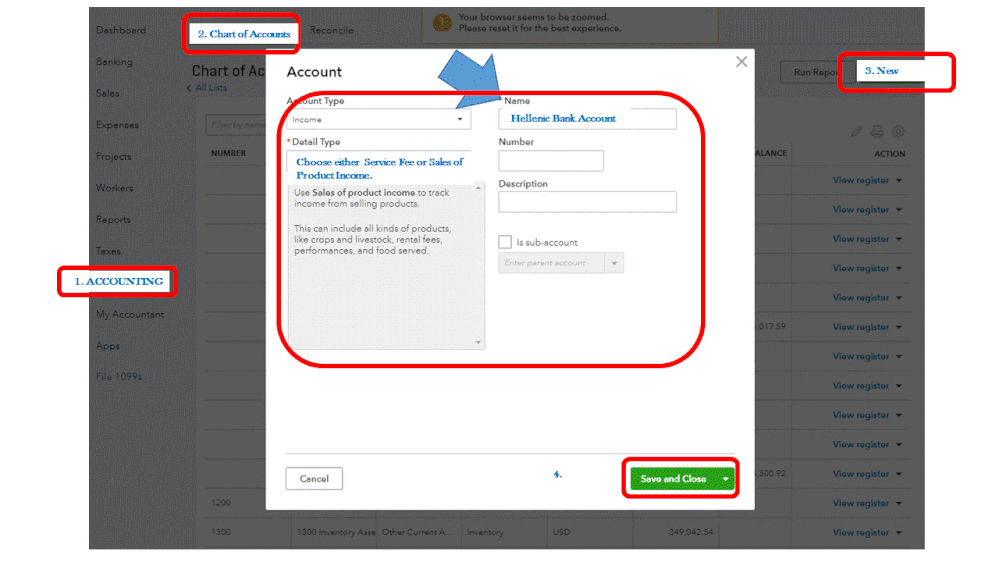Click the Detail Type scrollbar down arrow
The width and height of the screenshot is (999, 562).
pos(478,343)
